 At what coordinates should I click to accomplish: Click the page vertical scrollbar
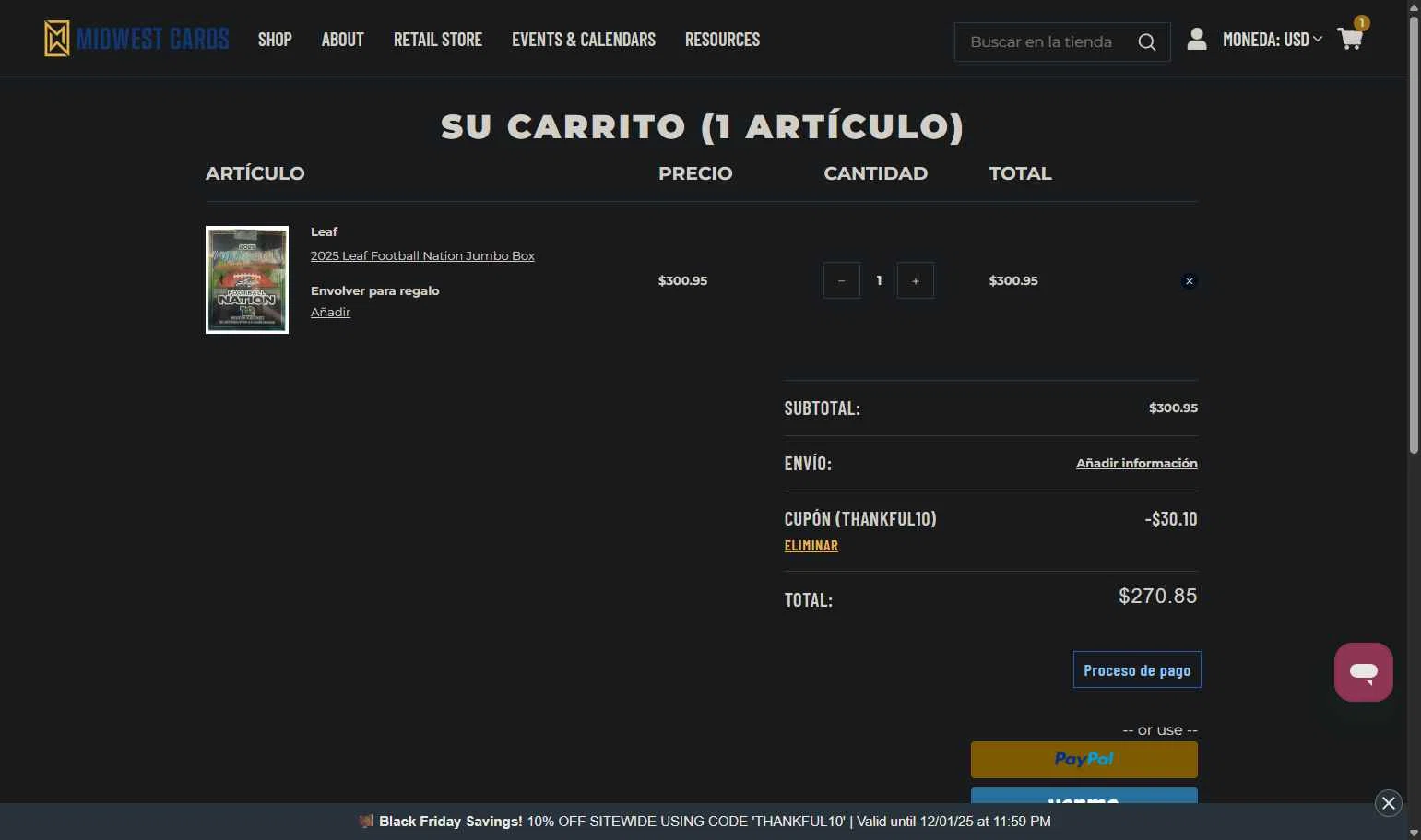pyautogui.click(x=1414, y=235)
